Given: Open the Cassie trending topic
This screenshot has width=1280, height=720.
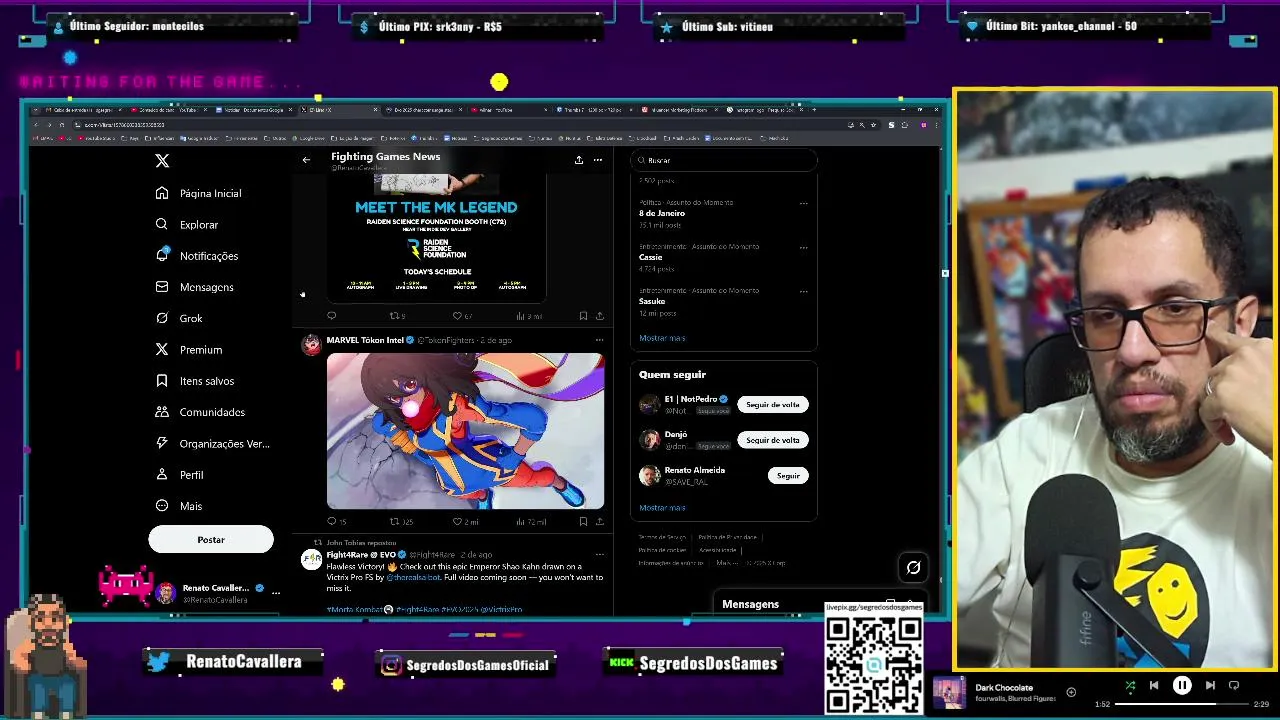Looking at the screenshot, I should coord(651,257).
